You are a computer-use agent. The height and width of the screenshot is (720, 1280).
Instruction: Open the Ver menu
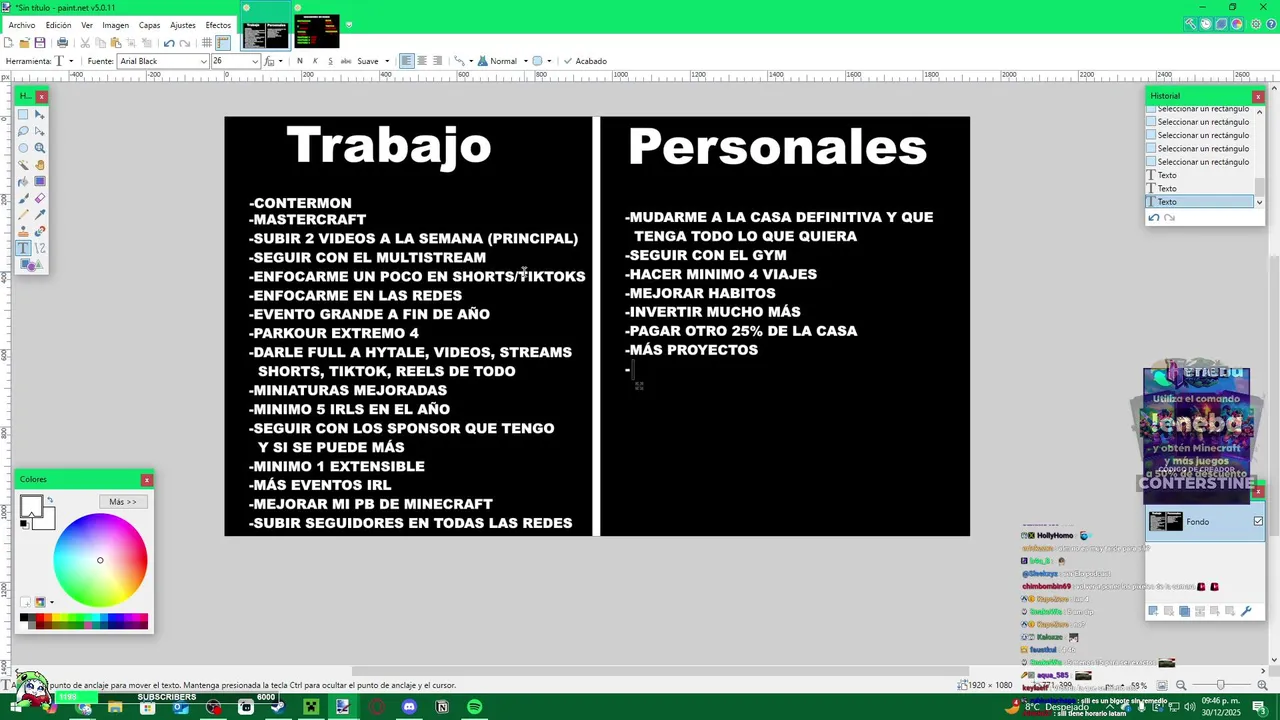[x=87, y=25]
